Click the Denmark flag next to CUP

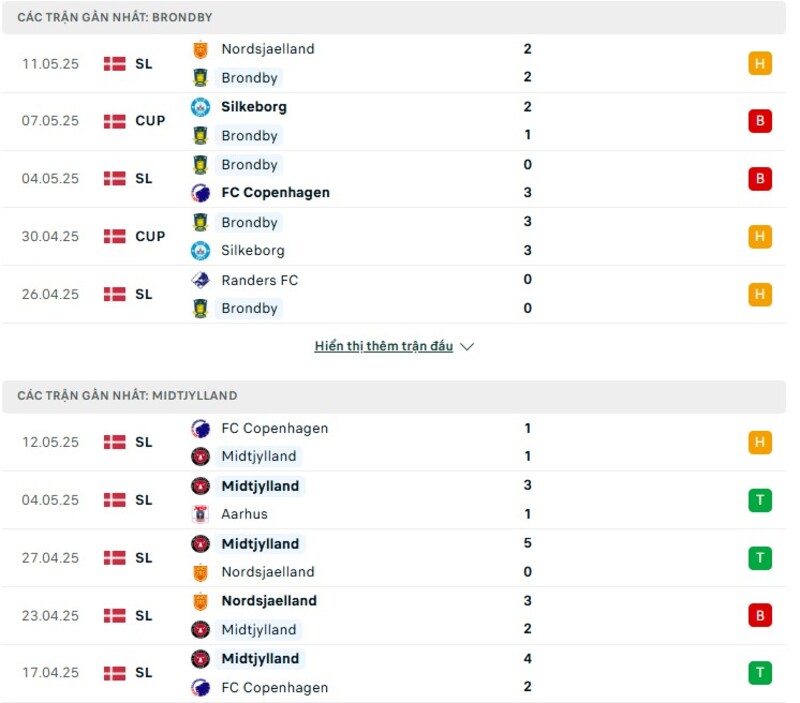coord(113,121)
